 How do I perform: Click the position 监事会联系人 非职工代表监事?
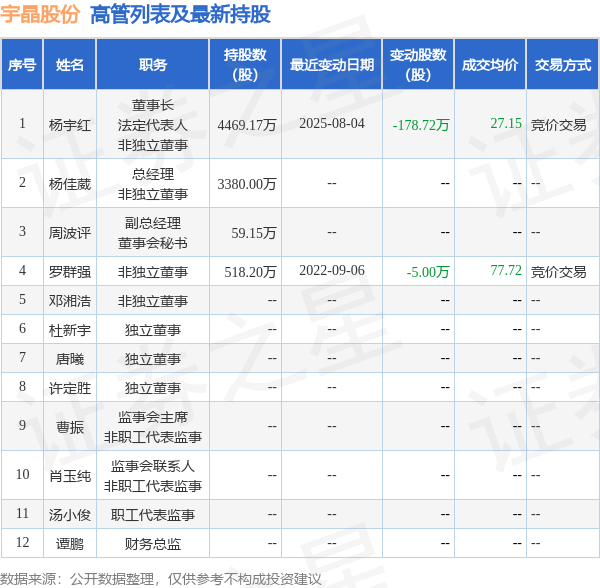tap(153, 476)
